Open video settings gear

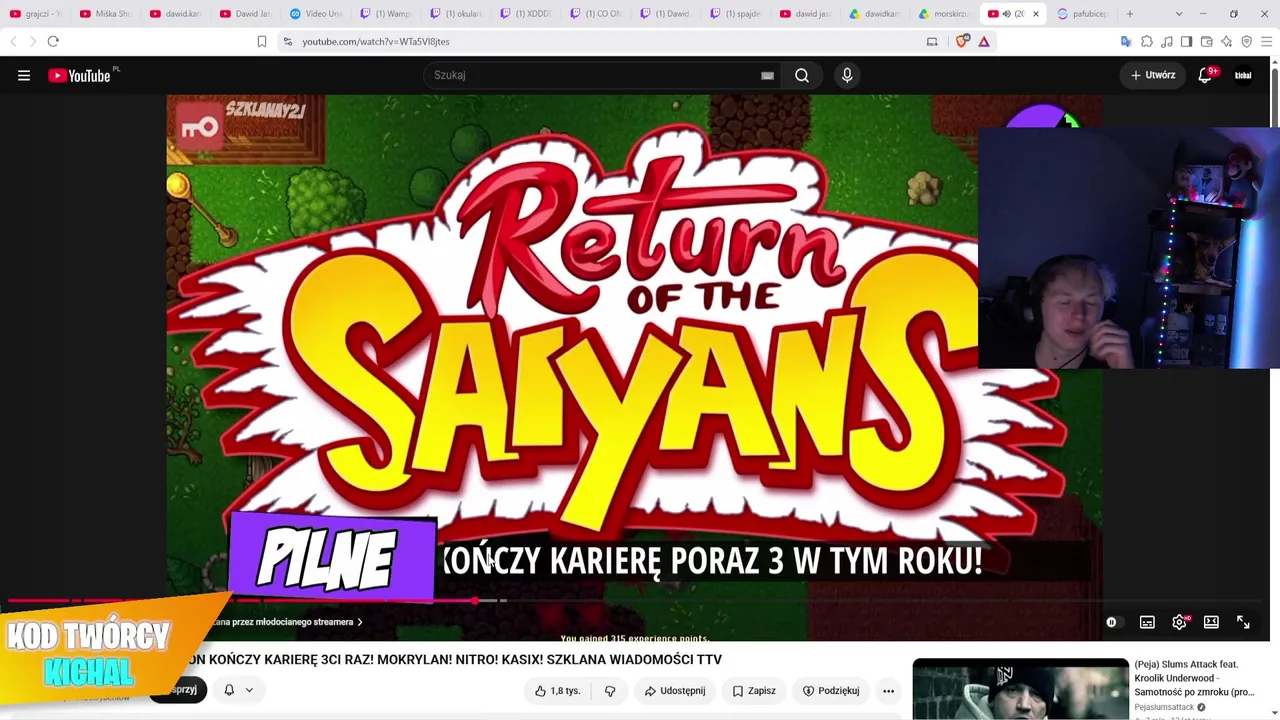pos(1180,622)
